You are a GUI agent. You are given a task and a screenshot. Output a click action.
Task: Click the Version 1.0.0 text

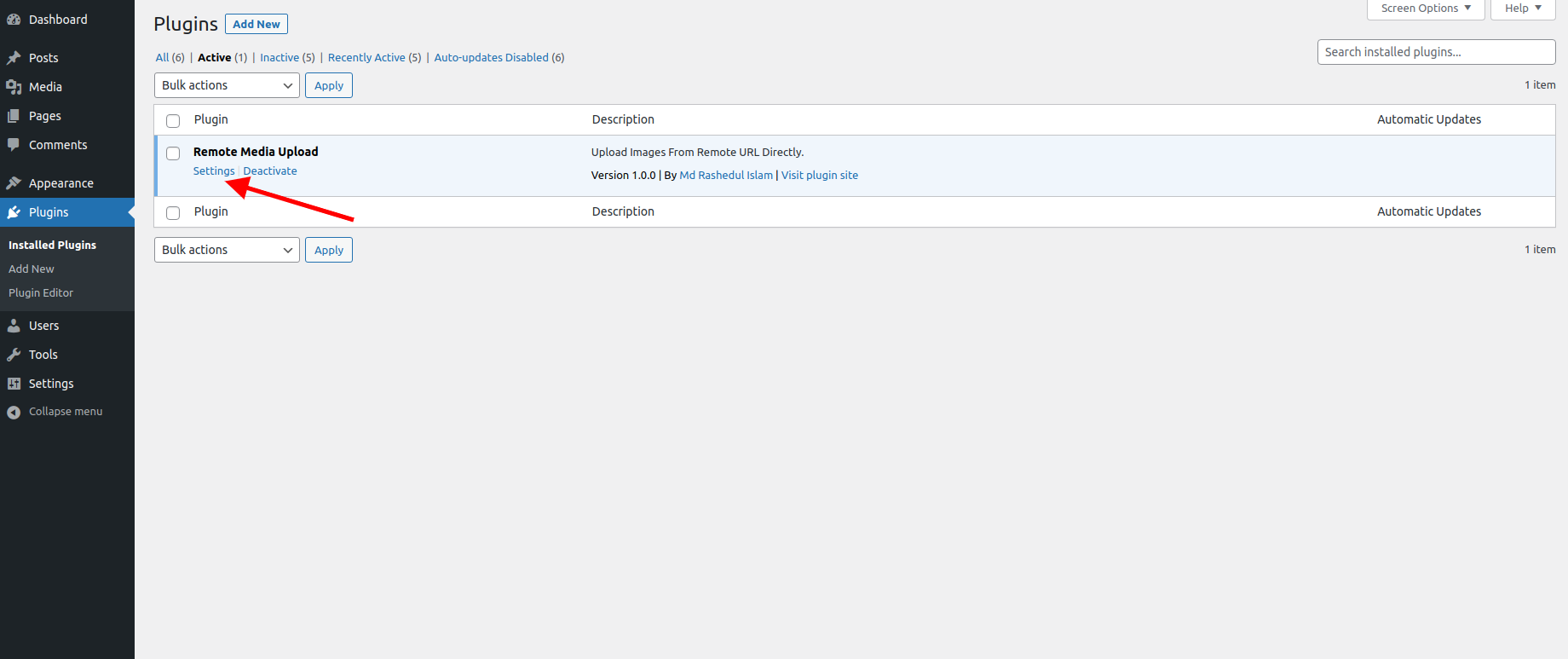pyautogui.click(x=624, y=176)
